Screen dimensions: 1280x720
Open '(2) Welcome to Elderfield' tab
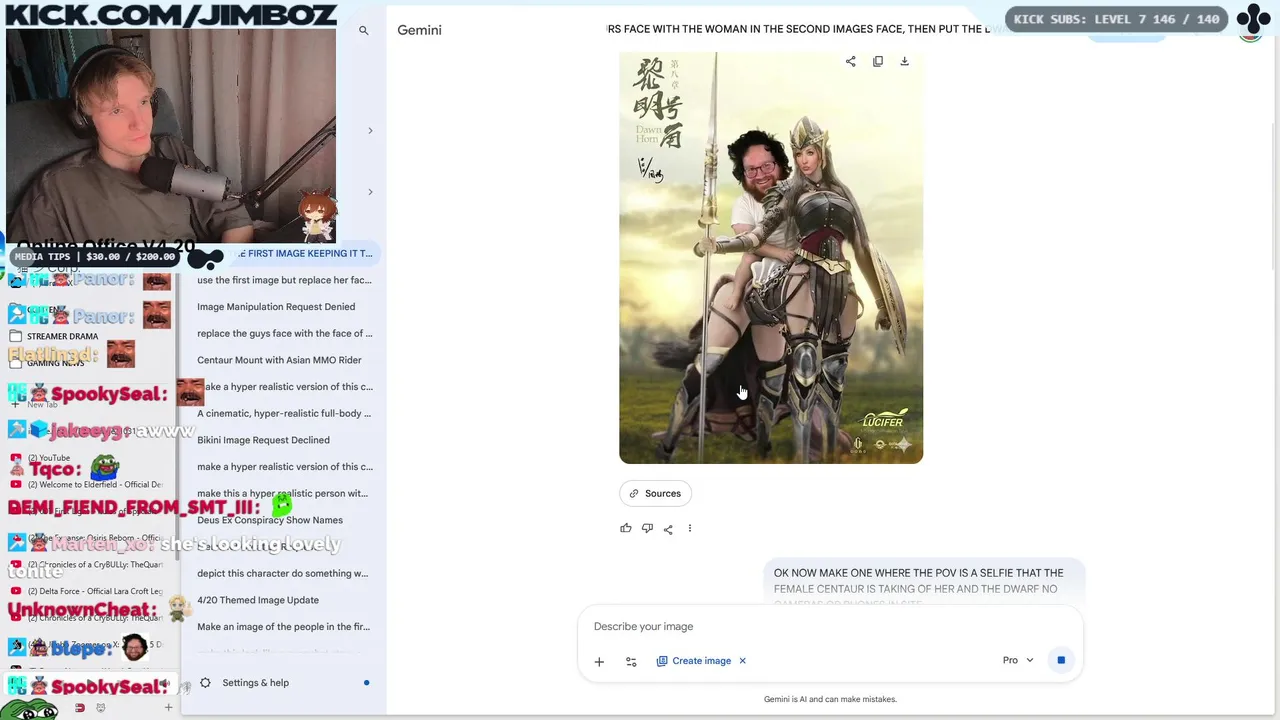(x=86, y=485)
